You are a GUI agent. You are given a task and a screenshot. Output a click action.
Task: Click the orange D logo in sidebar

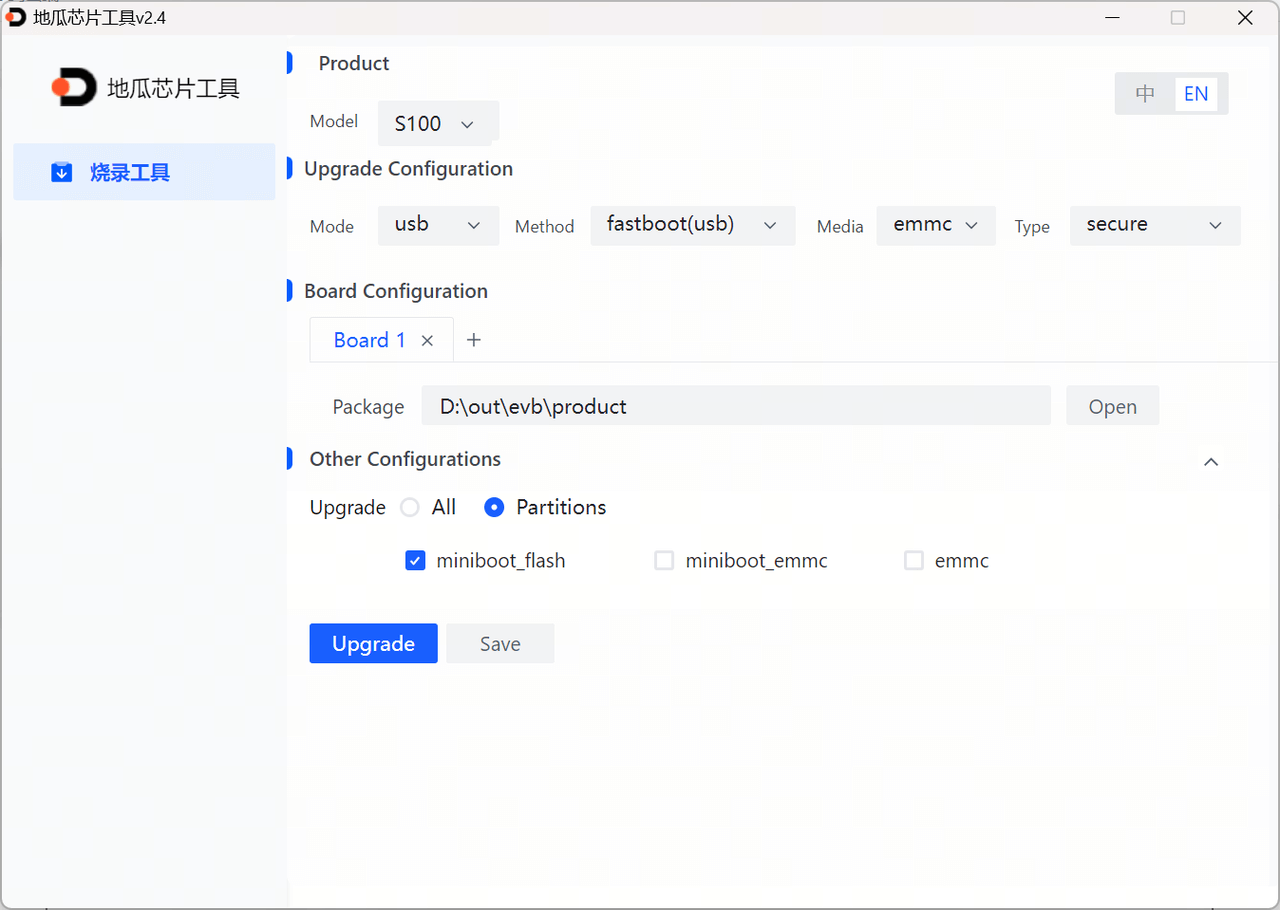coord(74,88)
